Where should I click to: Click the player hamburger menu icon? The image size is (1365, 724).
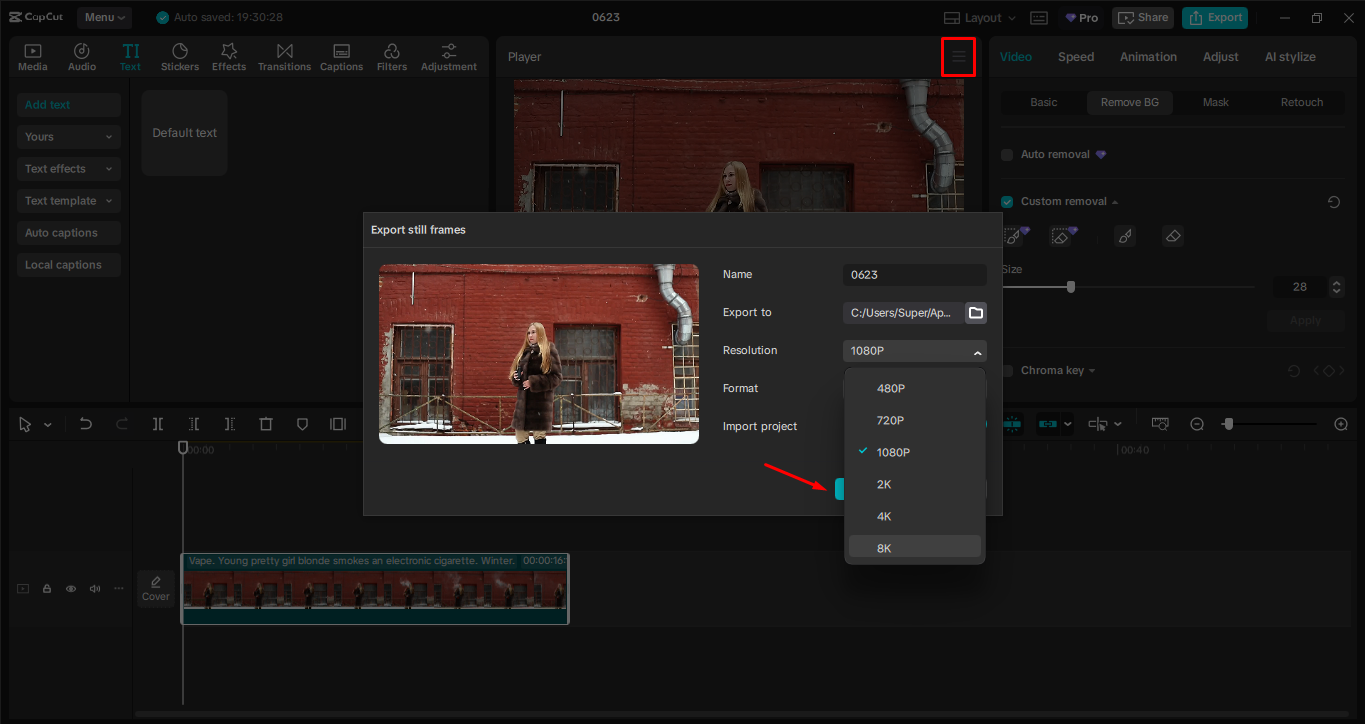[x=958, y=57]
